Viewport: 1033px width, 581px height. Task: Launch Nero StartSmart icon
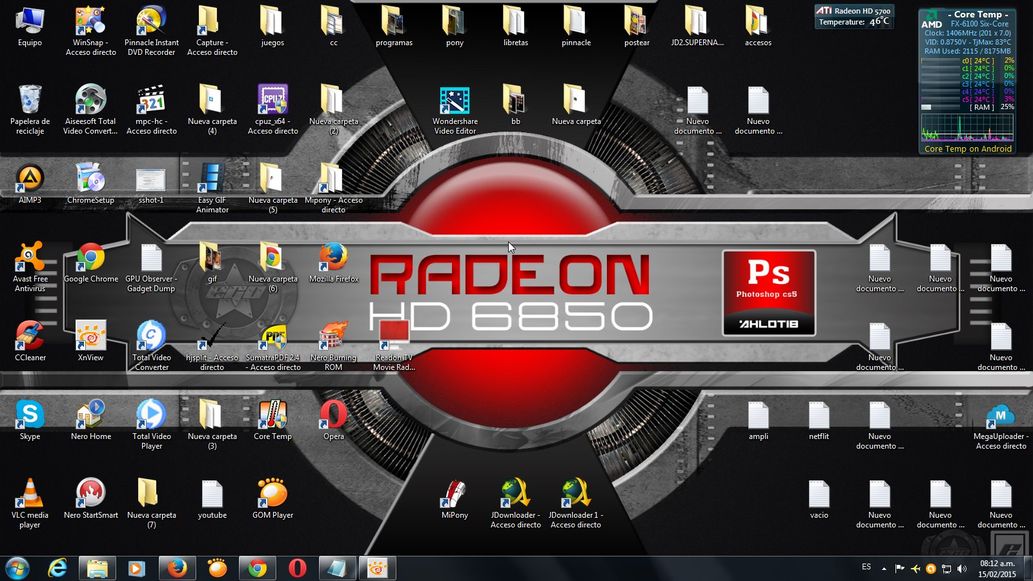tap(90, 493)
